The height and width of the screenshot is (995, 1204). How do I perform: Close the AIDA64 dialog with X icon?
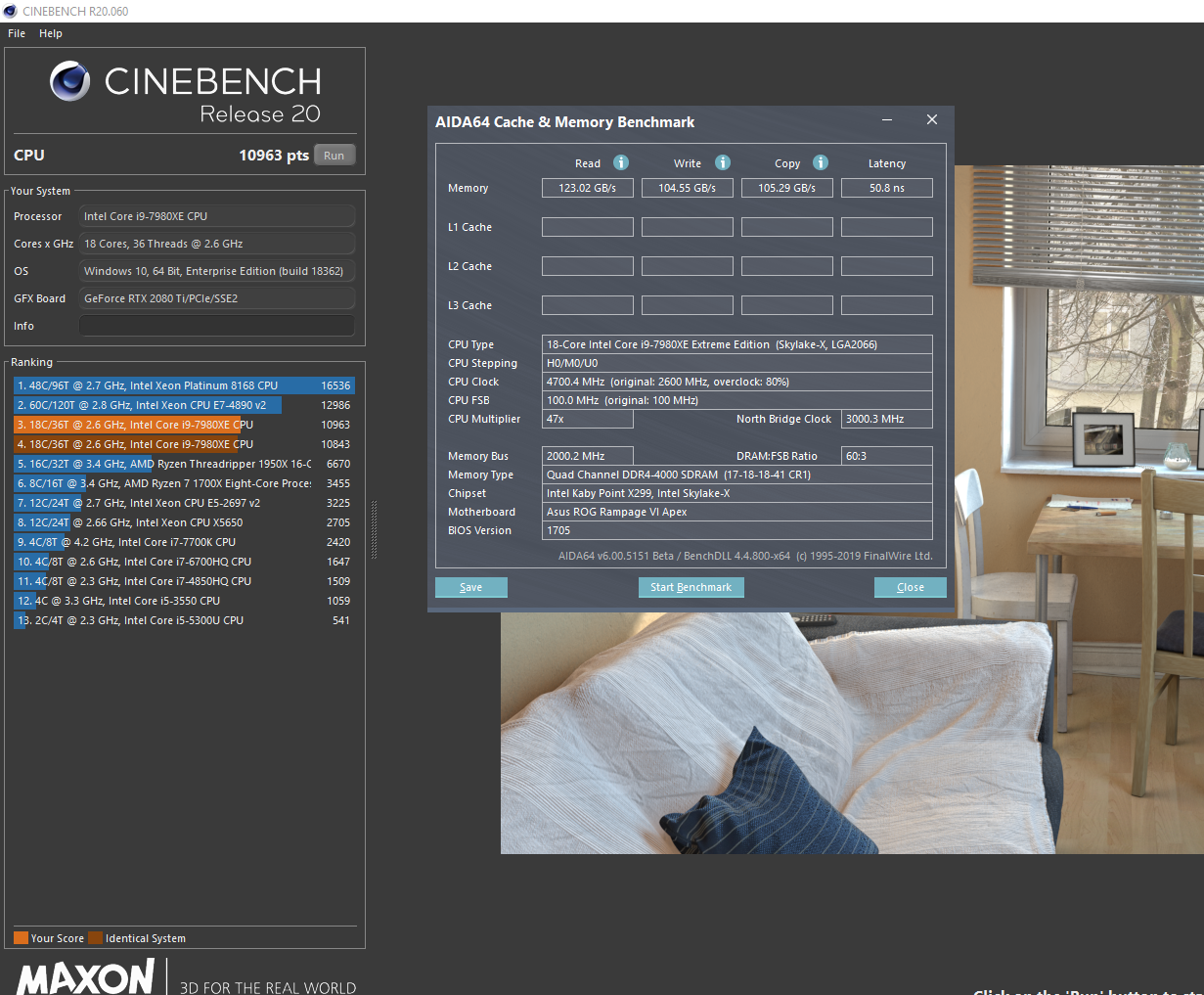coord(932,119)
